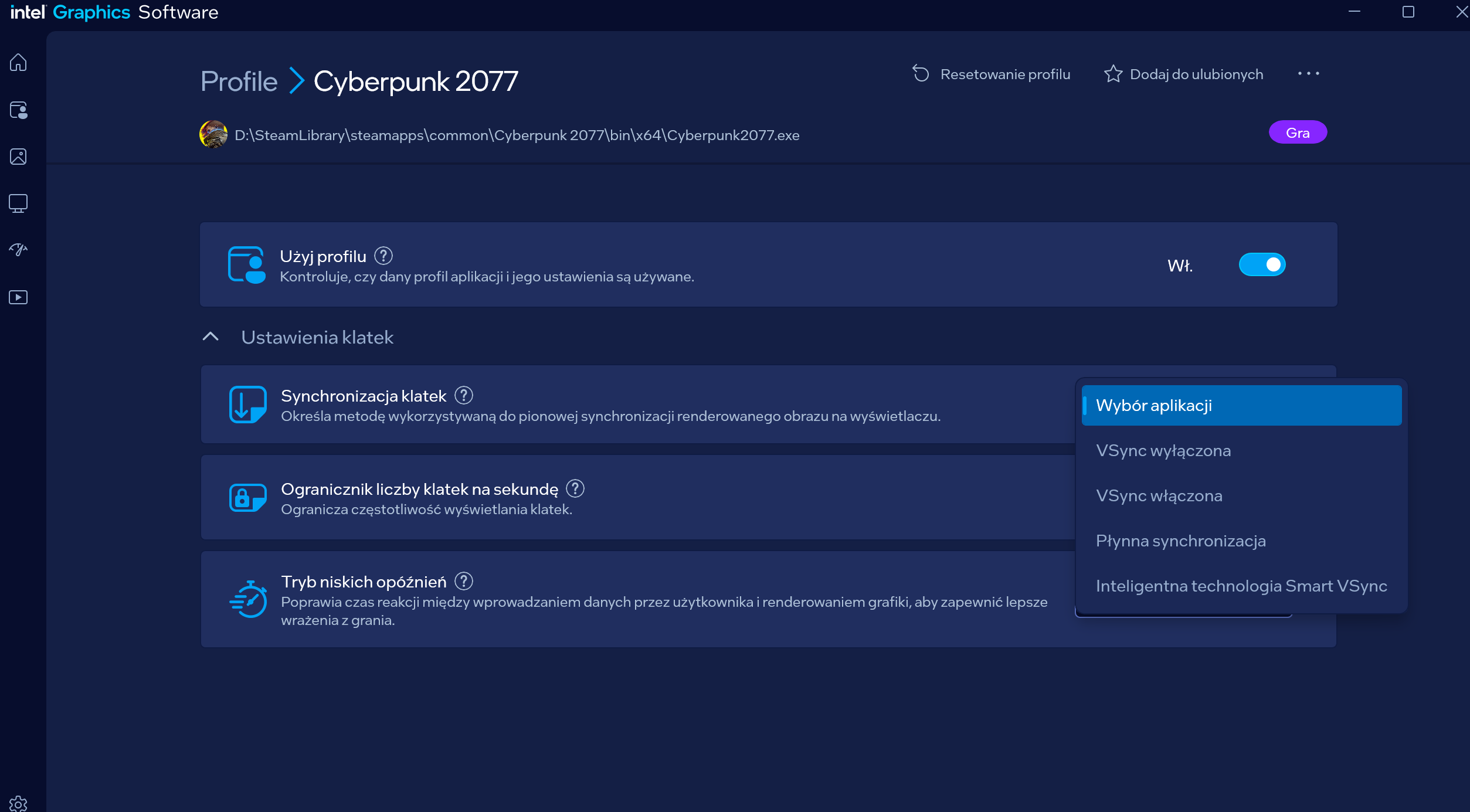The width and height of the screenshot is (1470, 812).
Task: Open the Profiles sidebar icon
Action: (x=18, y=110)
